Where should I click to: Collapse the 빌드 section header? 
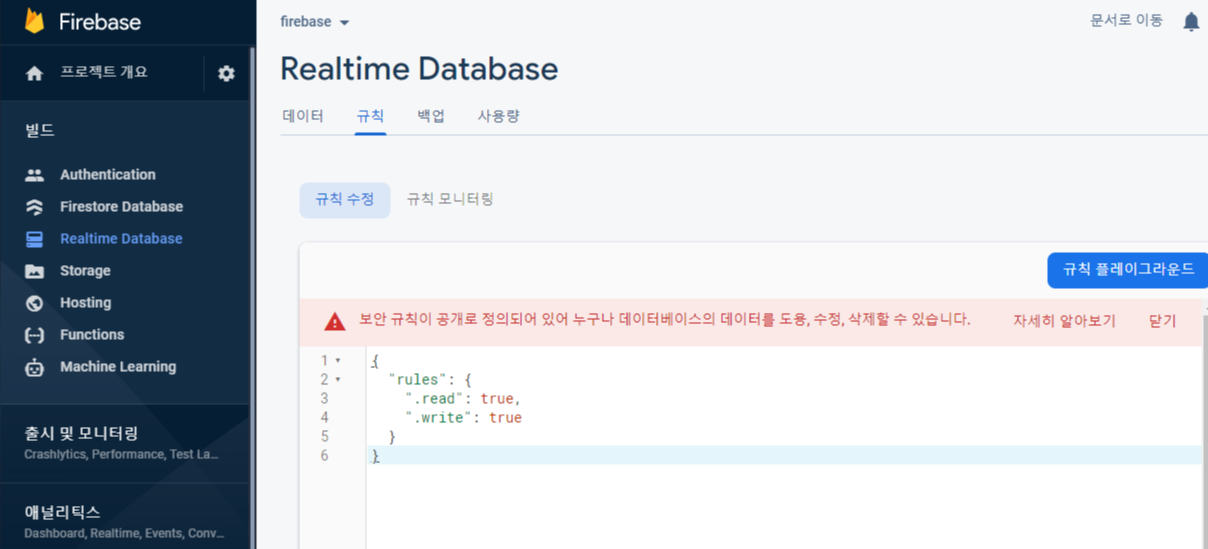click(40, 130)
